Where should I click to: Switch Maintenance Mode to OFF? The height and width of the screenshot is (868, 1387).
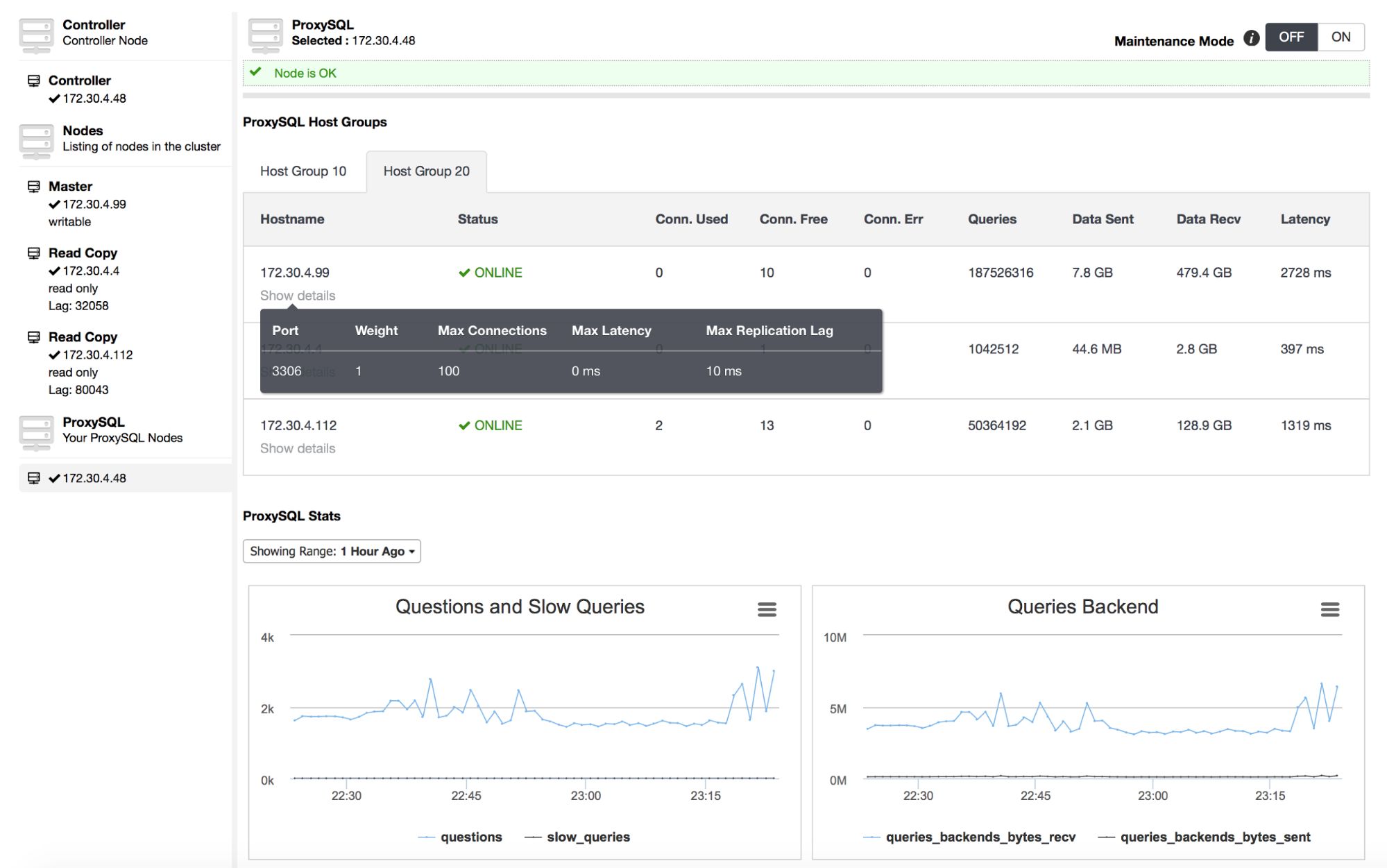(x=1291, y=37)
